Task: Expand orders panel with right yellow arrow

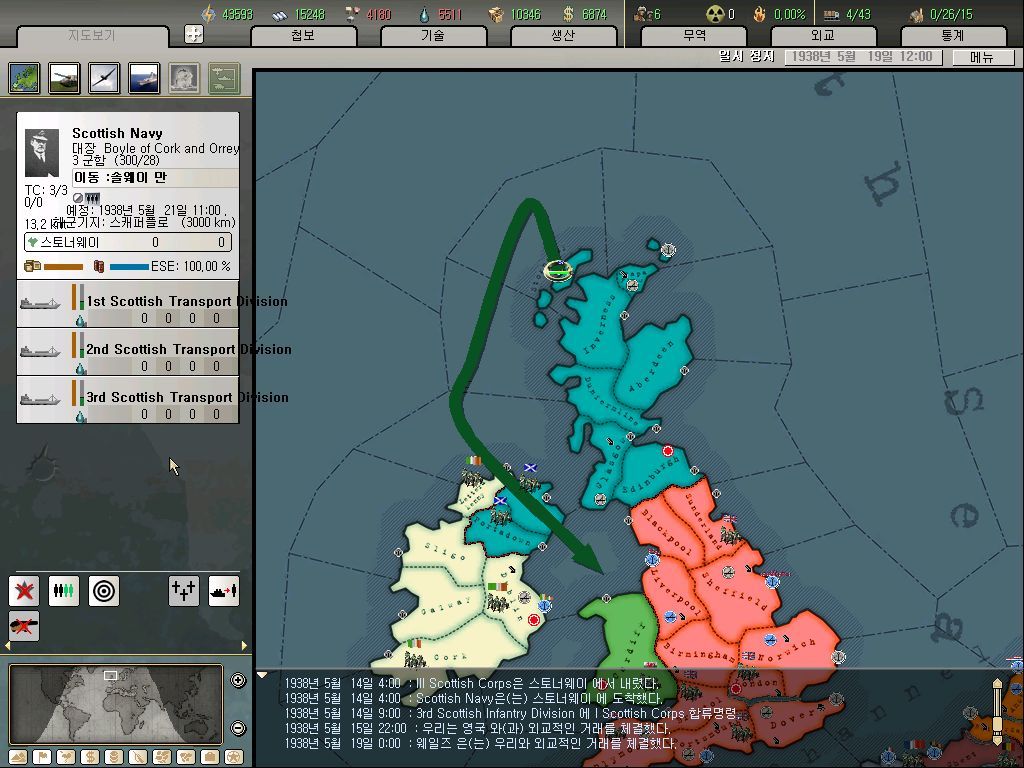Action: tap(244, 646)
